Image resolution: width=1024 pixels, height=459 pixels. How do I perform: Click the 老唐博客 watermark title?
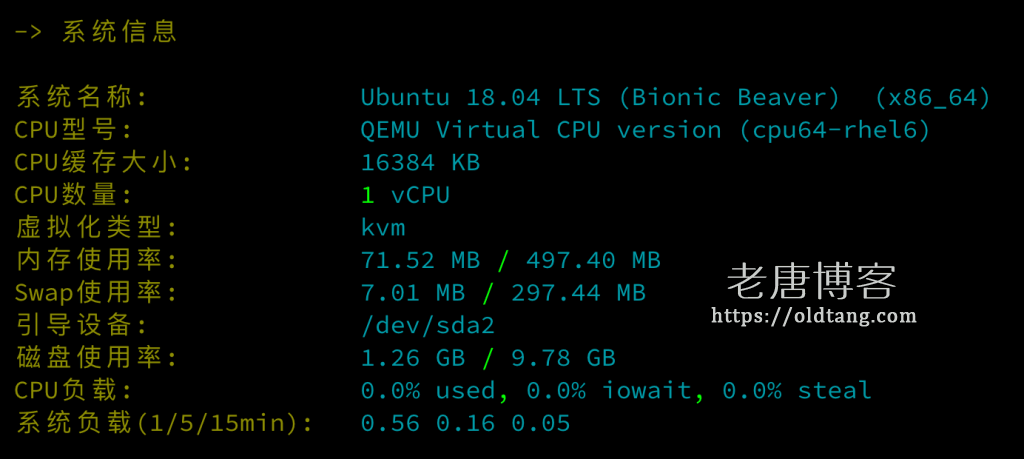point(811,282)
